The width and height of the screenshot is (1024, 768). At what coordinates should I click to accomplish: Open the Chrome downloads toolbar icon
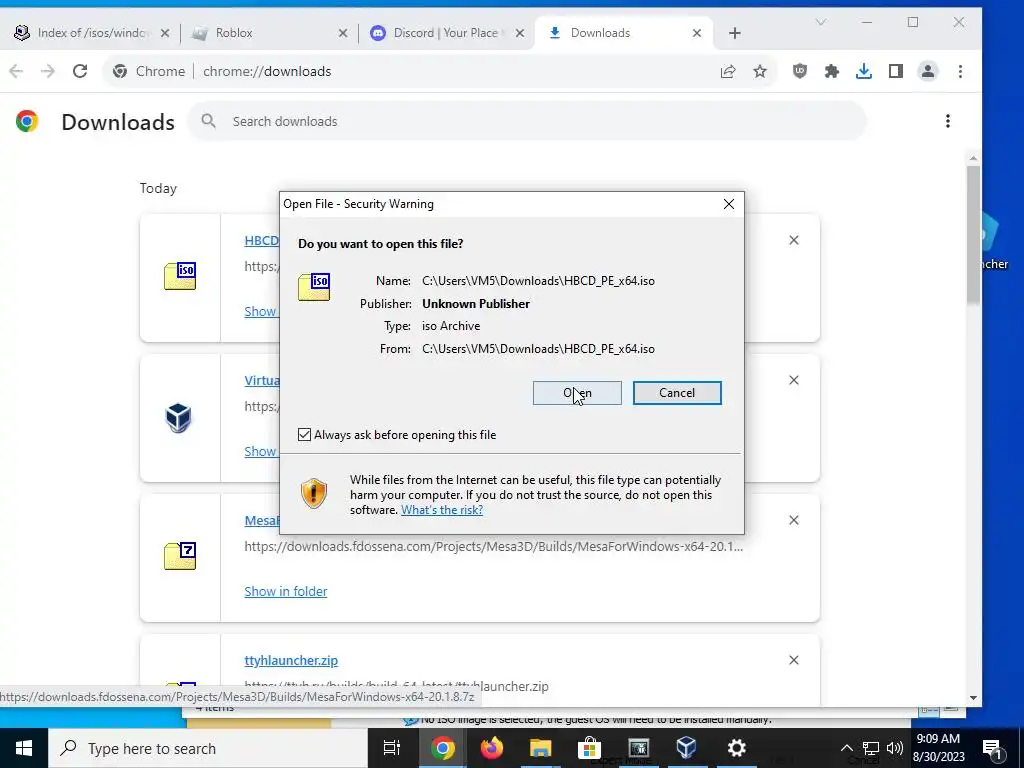[863, 71]
